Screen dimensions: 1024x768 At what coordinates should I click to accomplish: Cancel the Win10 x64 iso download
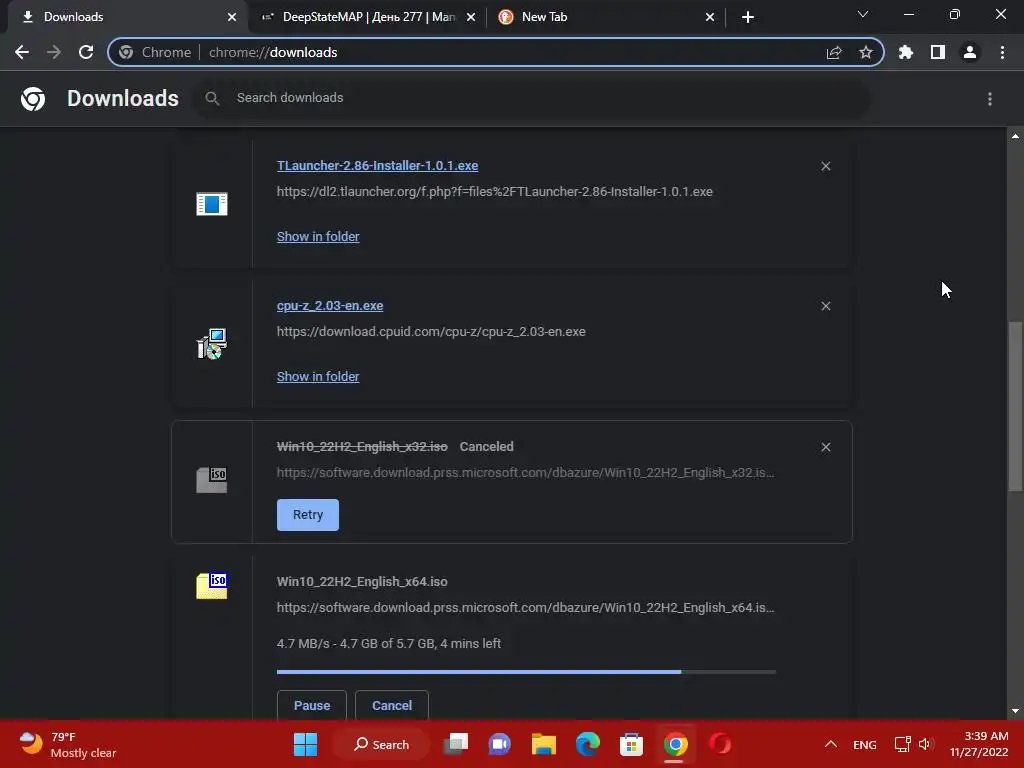click(x=392, y=705)
